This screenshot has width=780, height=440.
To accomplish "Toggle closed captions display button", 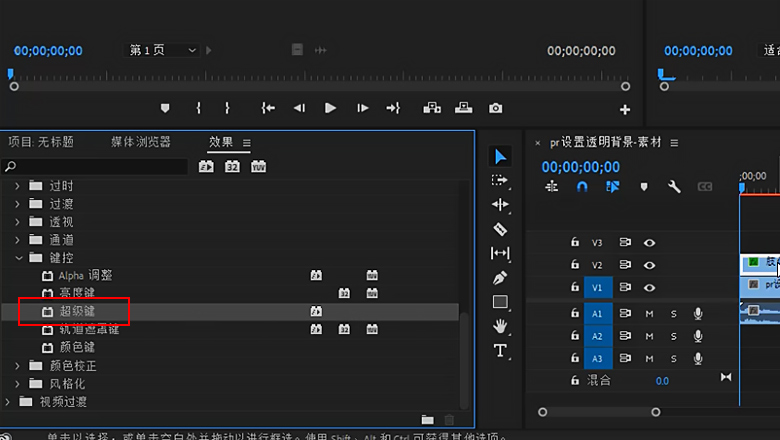I will [705, 187].
